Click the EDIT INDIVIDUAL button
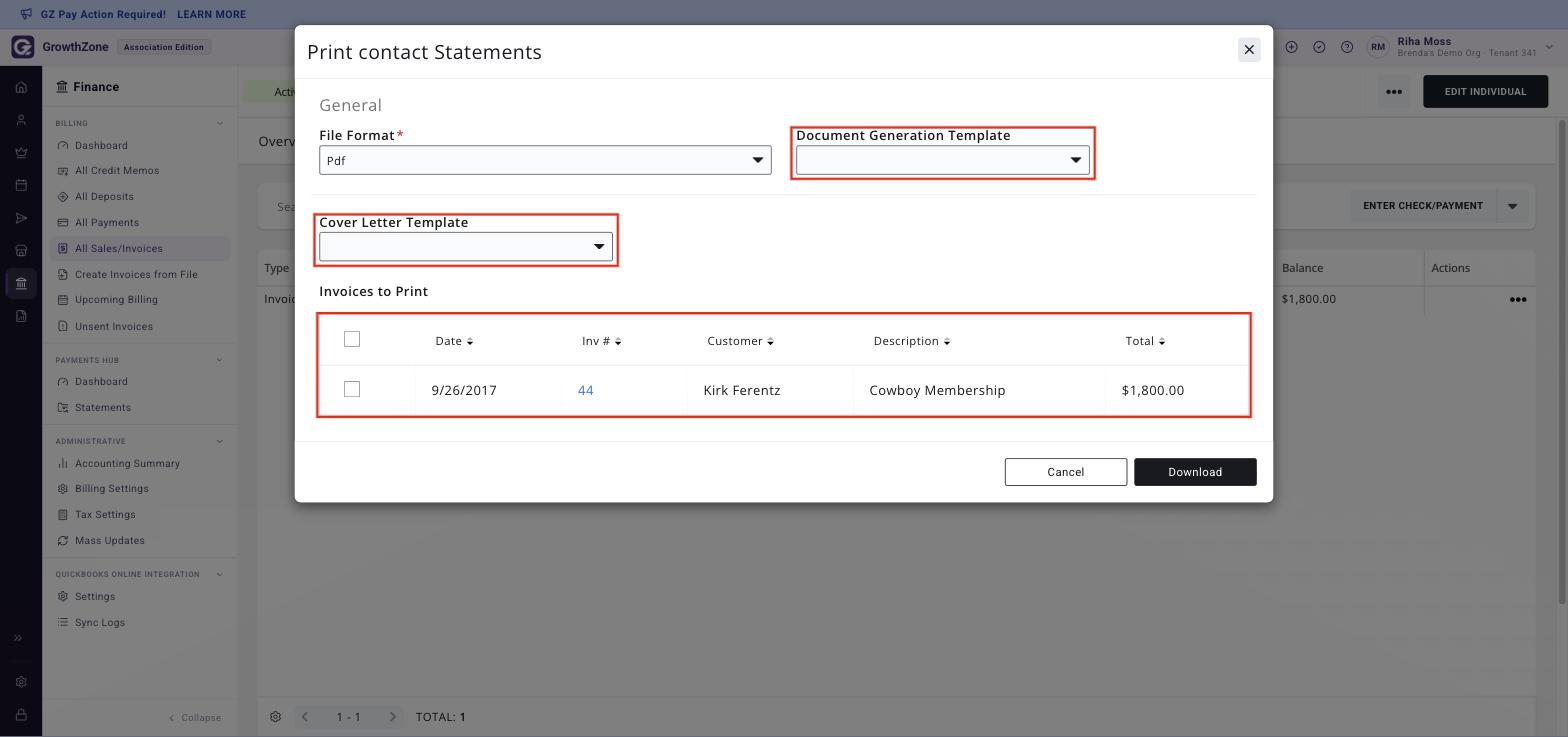The width and height of the screenshot is (1568, 737). pos(1485,92)
